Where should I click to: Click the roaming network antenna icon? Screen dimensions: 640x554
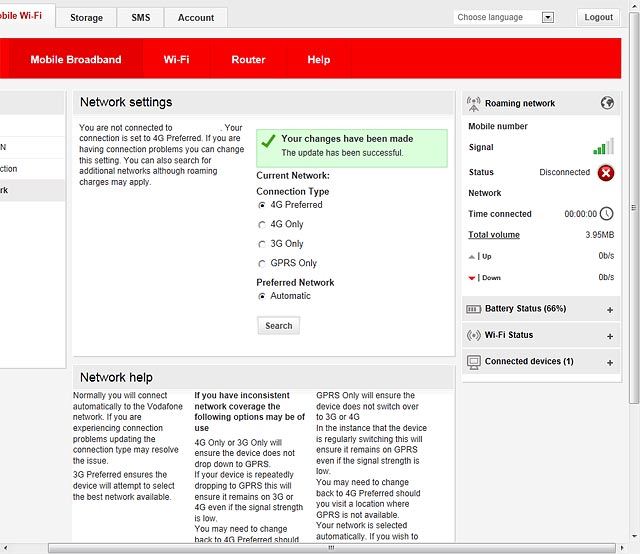pyautogui.click(x=473, y=104)
